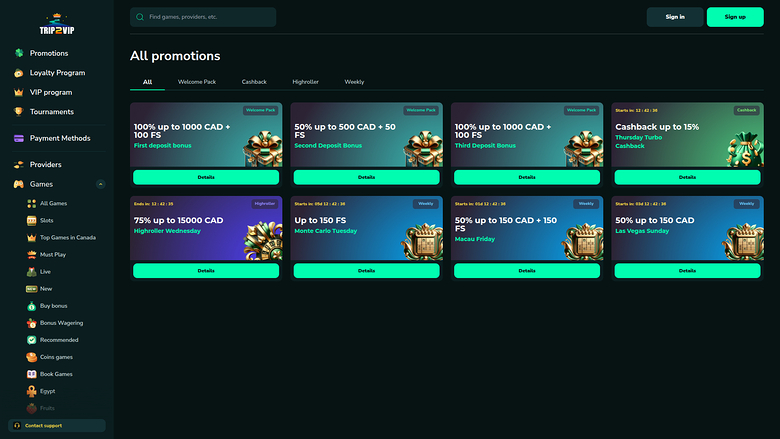The width and height of the screenshot is (780, 439).
Task: Click the Welcome Pack tag on Second Deposit card
Action: (421, 110)
